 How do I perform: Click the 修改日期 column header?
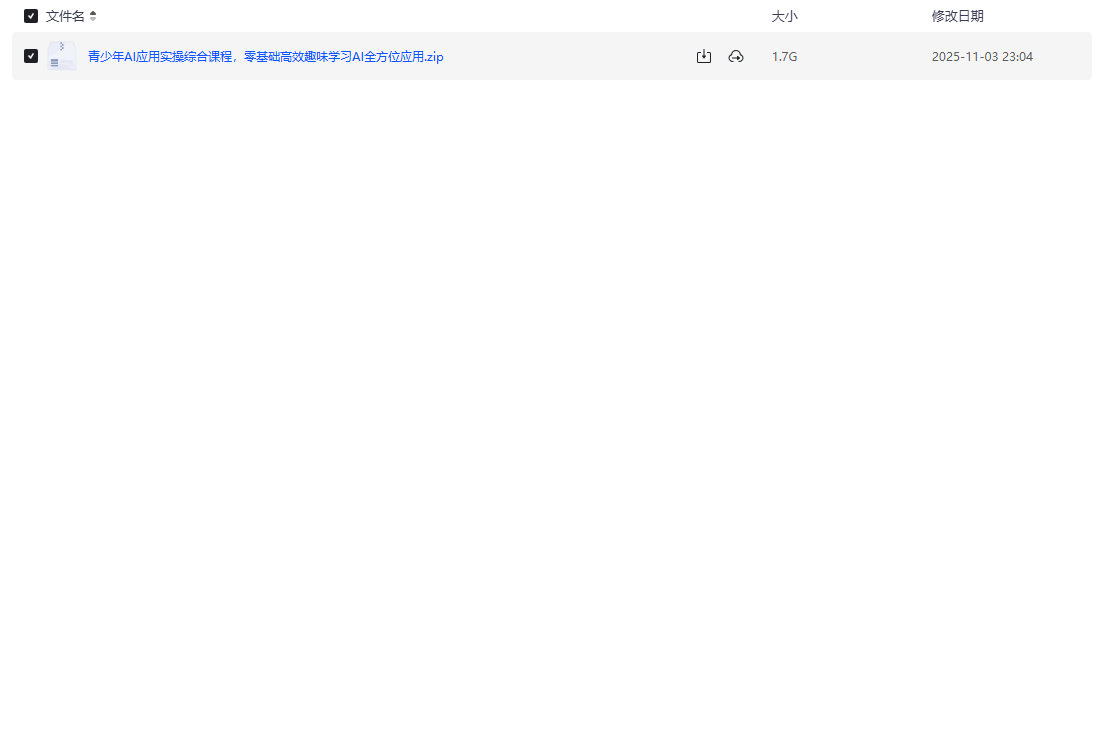point(957,16)
